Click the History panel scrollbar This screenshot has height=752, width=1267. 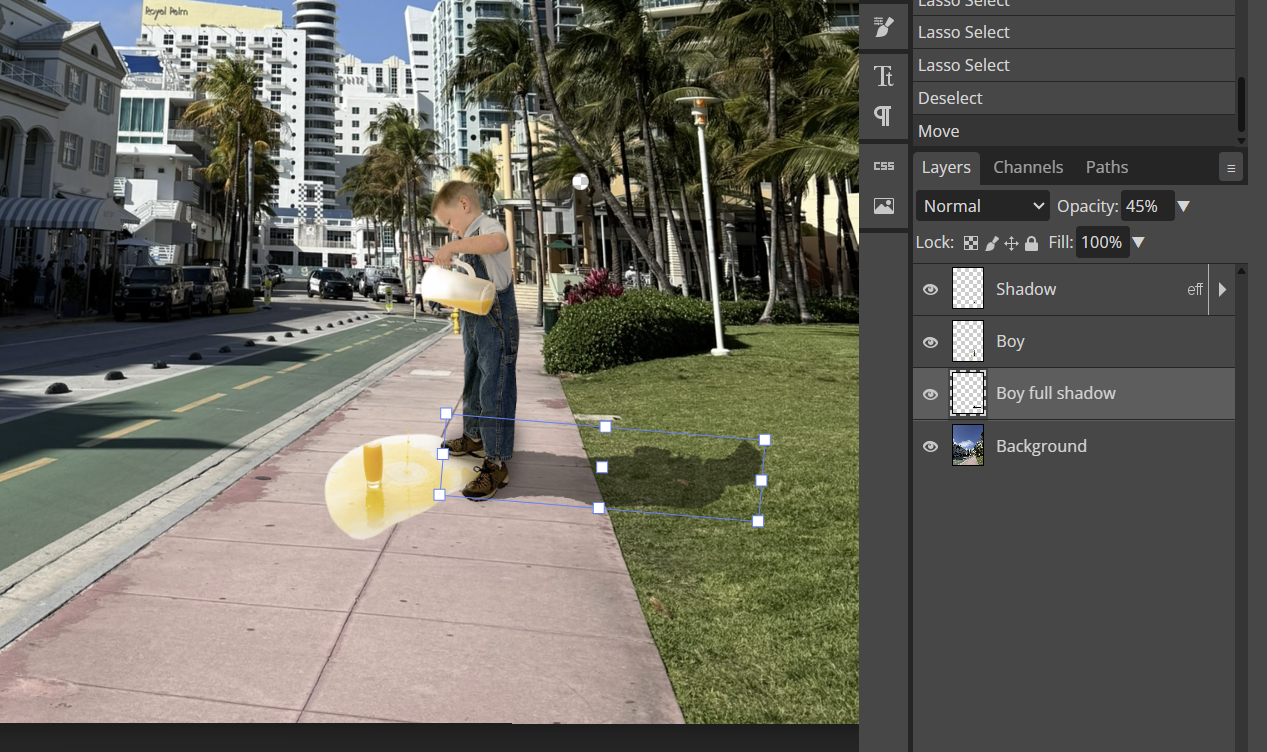1242,104
